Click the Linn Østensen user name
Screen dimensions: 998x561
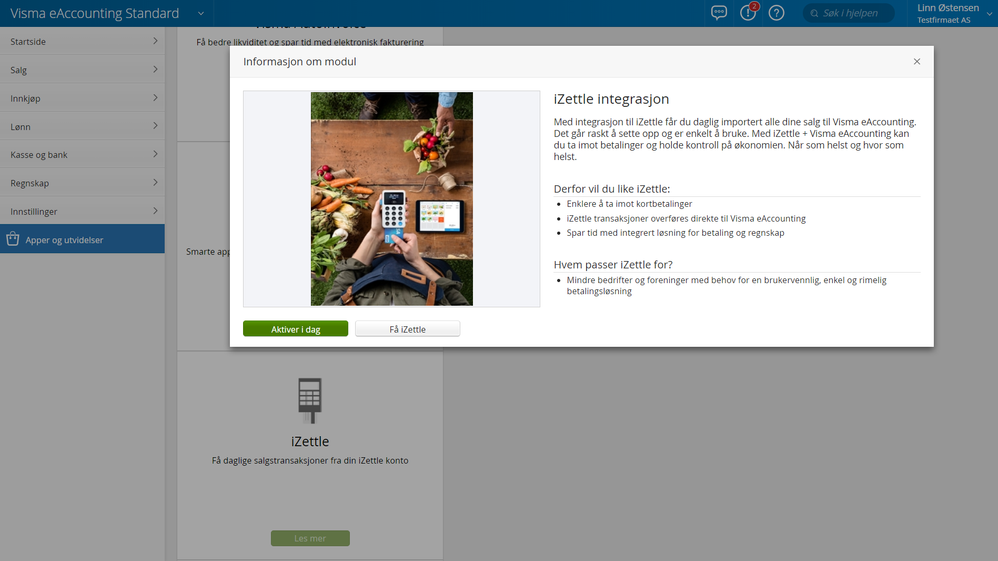click(948, 8)
